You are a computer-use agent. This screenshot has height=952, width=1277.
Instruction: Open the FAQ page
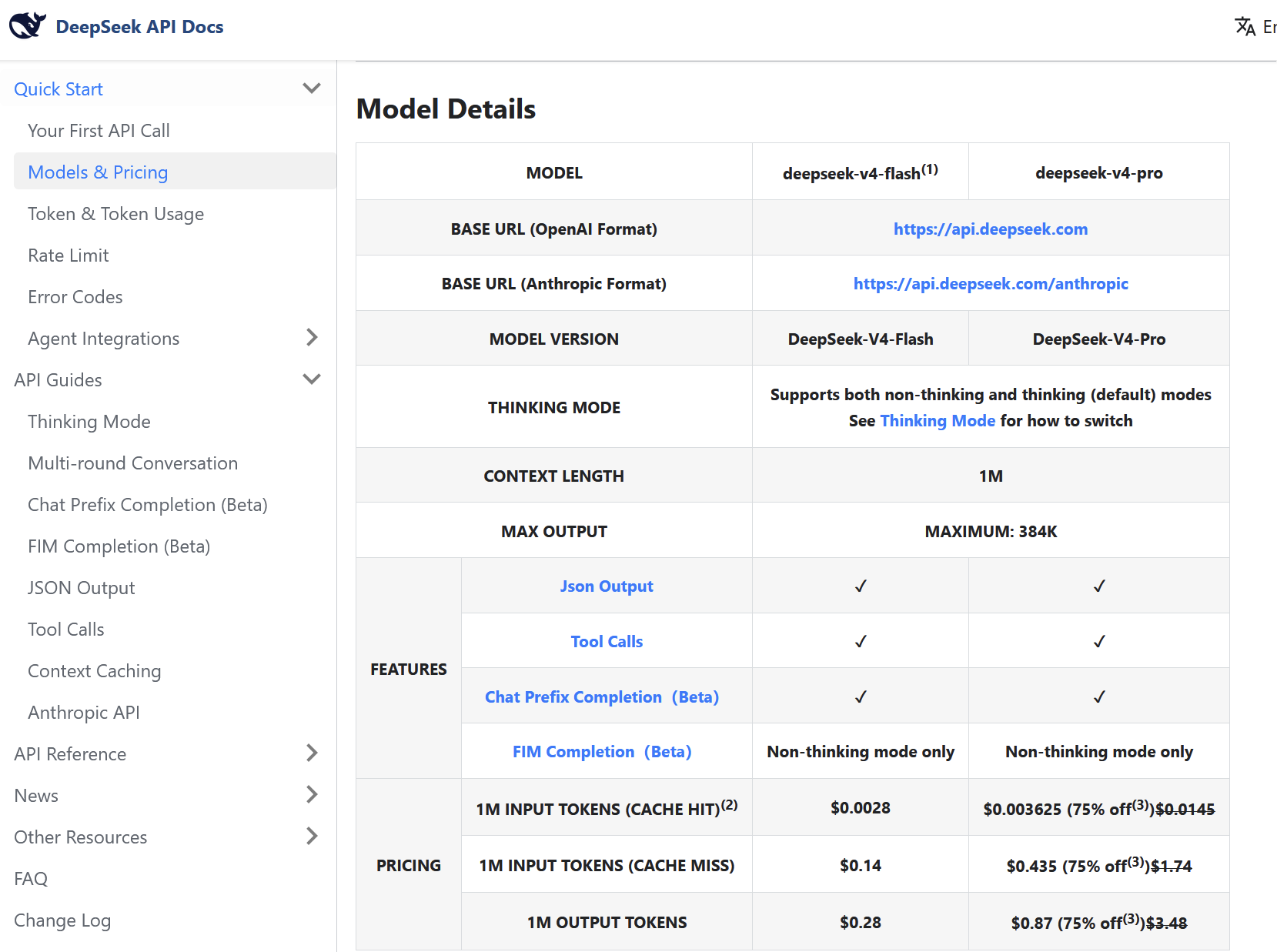click(x=31, y=879)
